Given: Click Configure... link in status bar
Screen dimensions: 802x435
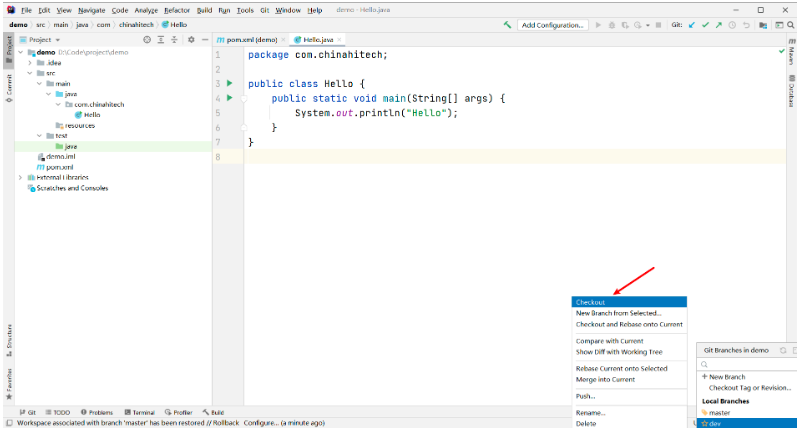Looking at the screenshot, I should (261, 423).
